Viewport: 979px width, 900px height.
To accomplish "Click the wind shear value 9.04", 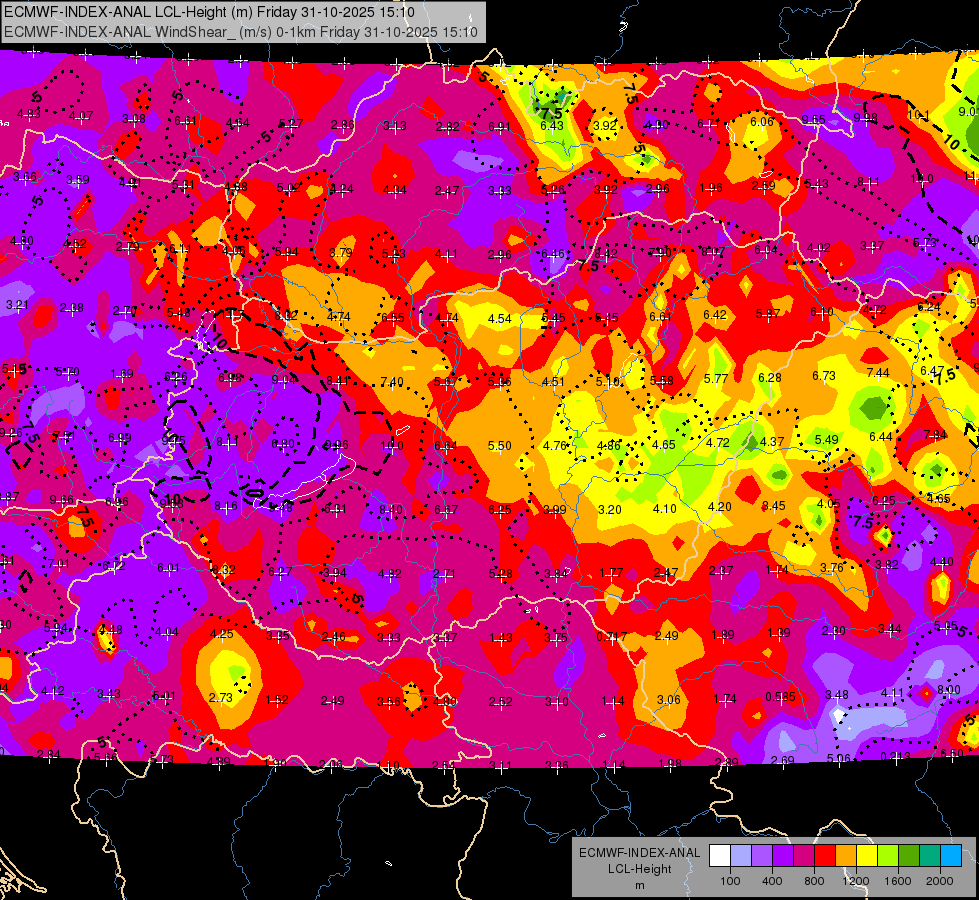I will (284, 379).
